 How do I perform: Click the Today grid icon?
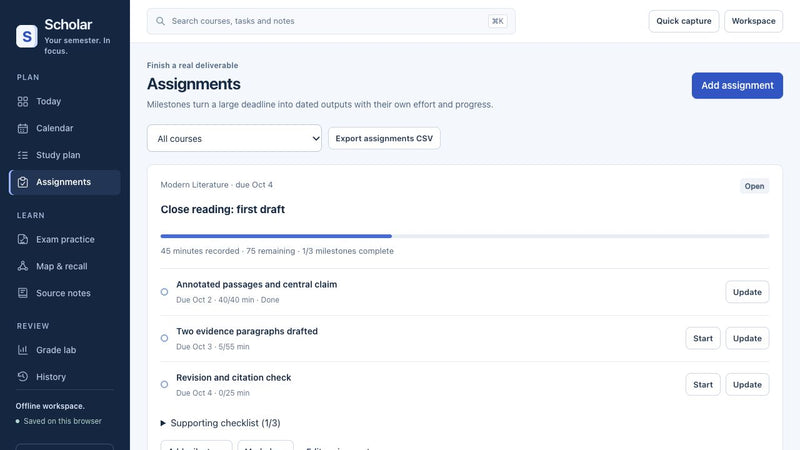tap(22, 102)
